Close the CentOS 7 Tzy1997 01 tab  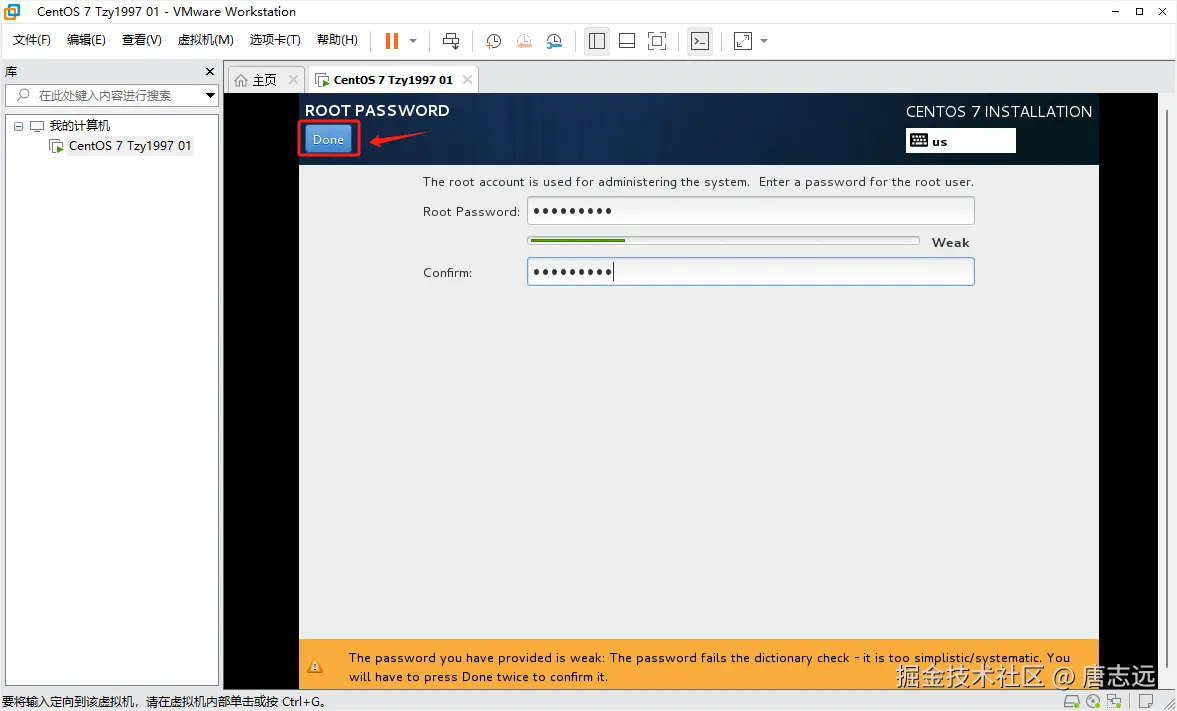click(x=467, y=80)
